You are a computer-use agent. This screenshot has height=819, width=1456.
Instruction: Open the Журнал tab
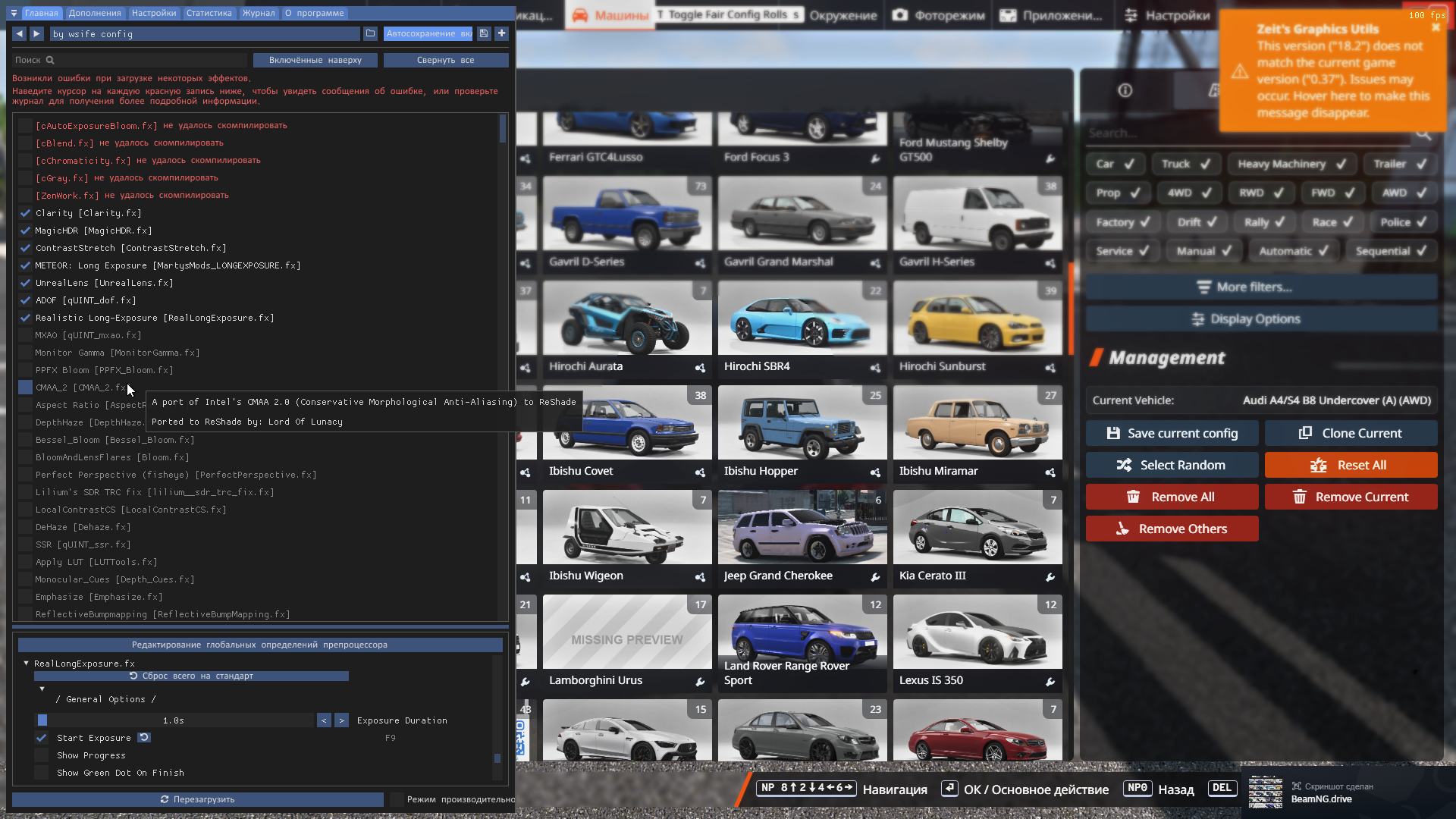point(259,13)
